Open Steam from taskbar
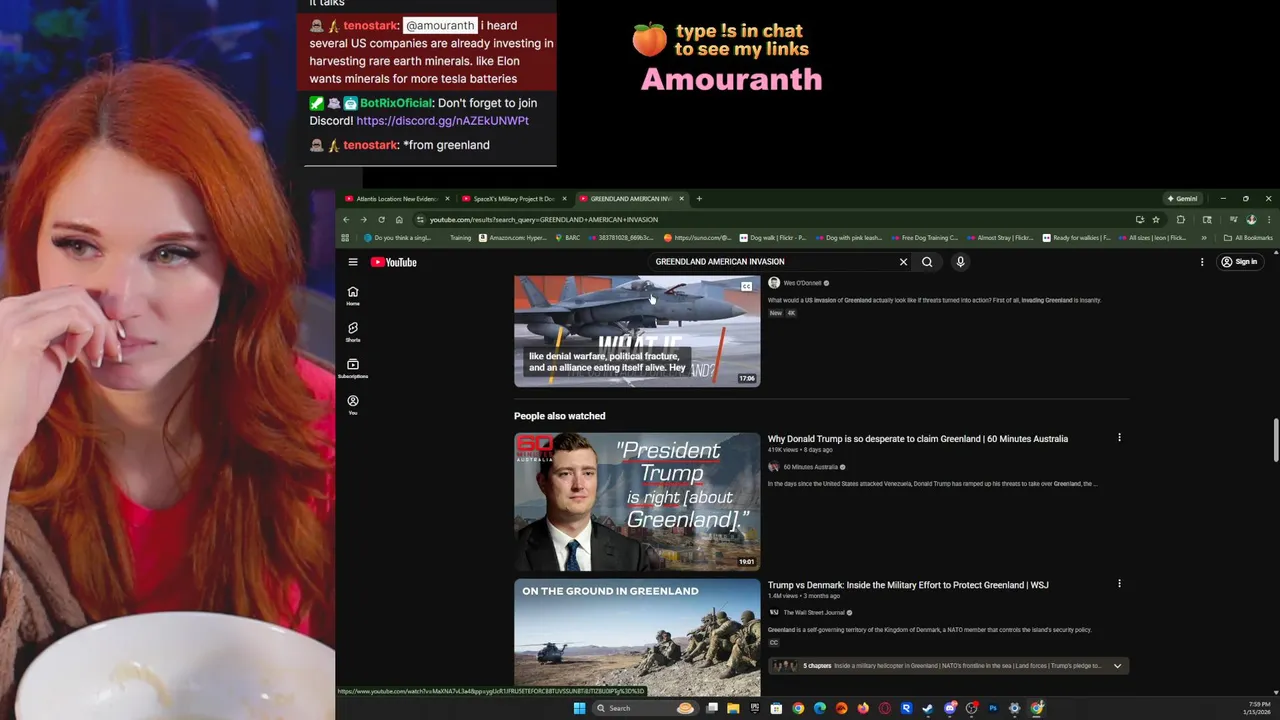The image size is (1280, 720). [x=927, y=708]
